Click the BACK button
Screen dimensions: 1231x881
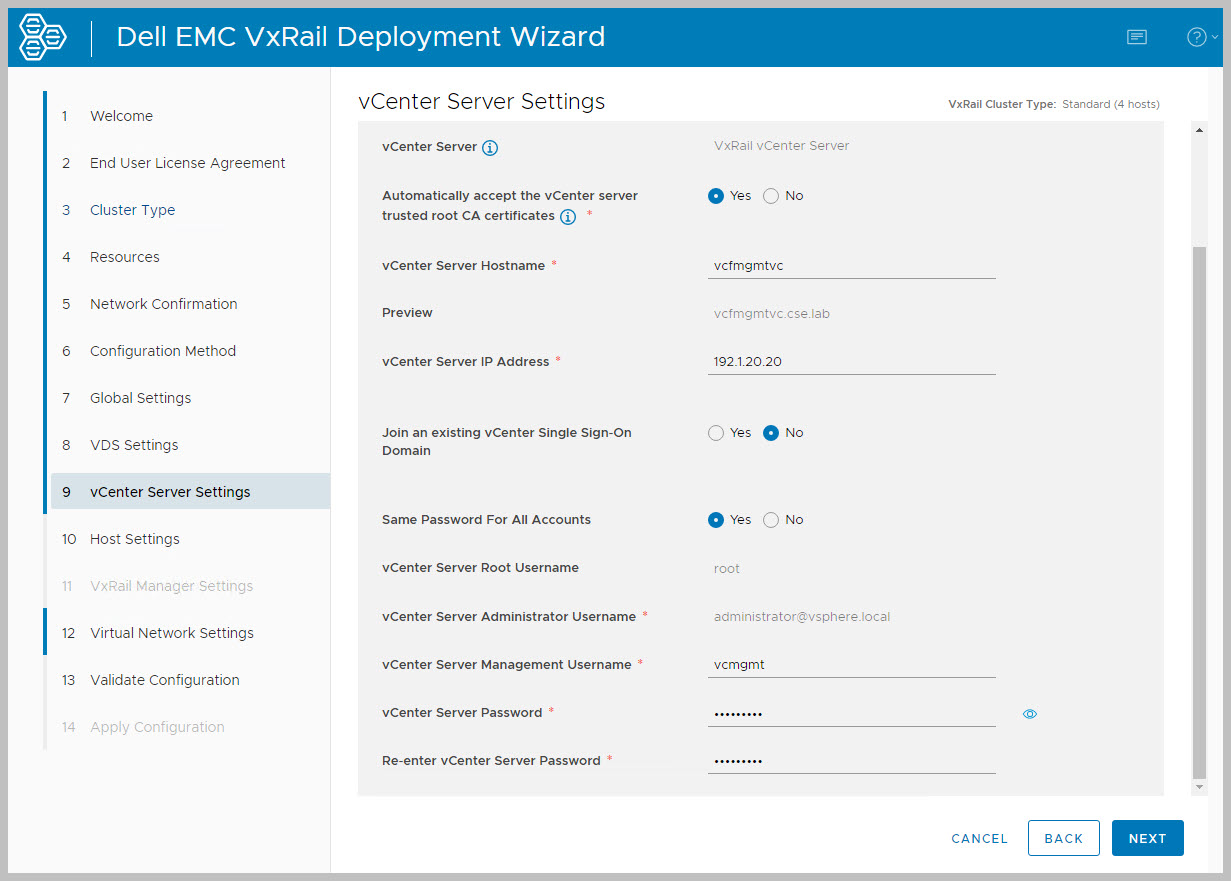tap(1063, 839)
